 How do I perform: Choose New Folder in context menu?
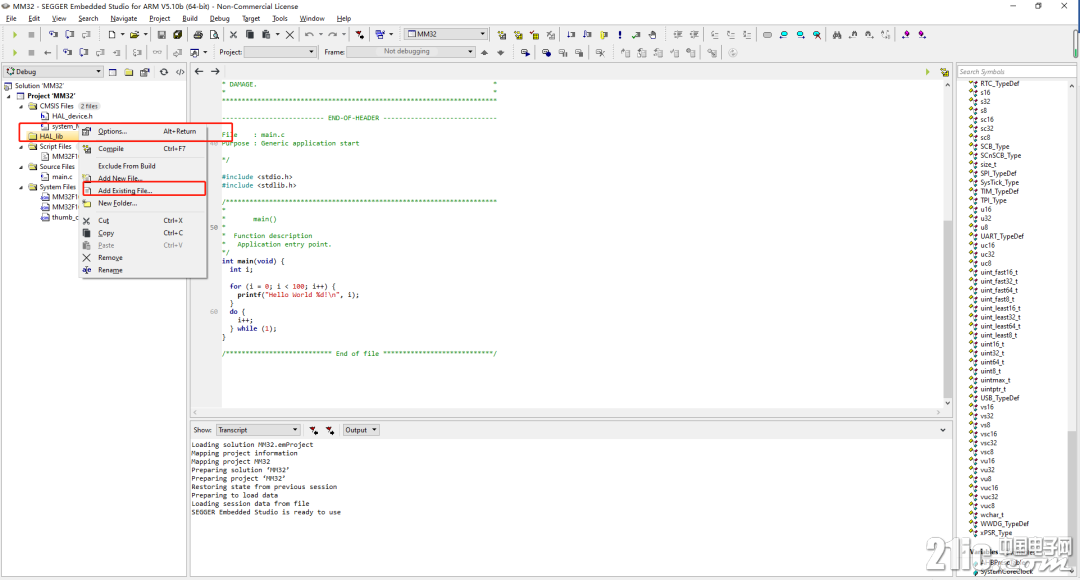[143, 203]
